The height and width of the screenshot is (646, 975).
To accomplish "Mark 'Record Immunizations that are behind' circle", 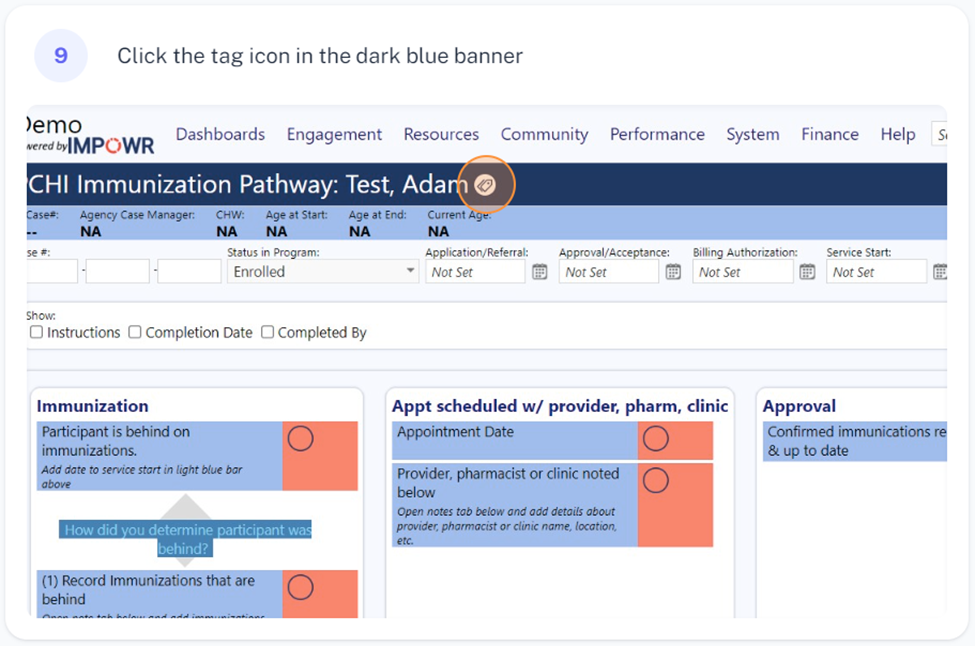I will click(300, 587).
